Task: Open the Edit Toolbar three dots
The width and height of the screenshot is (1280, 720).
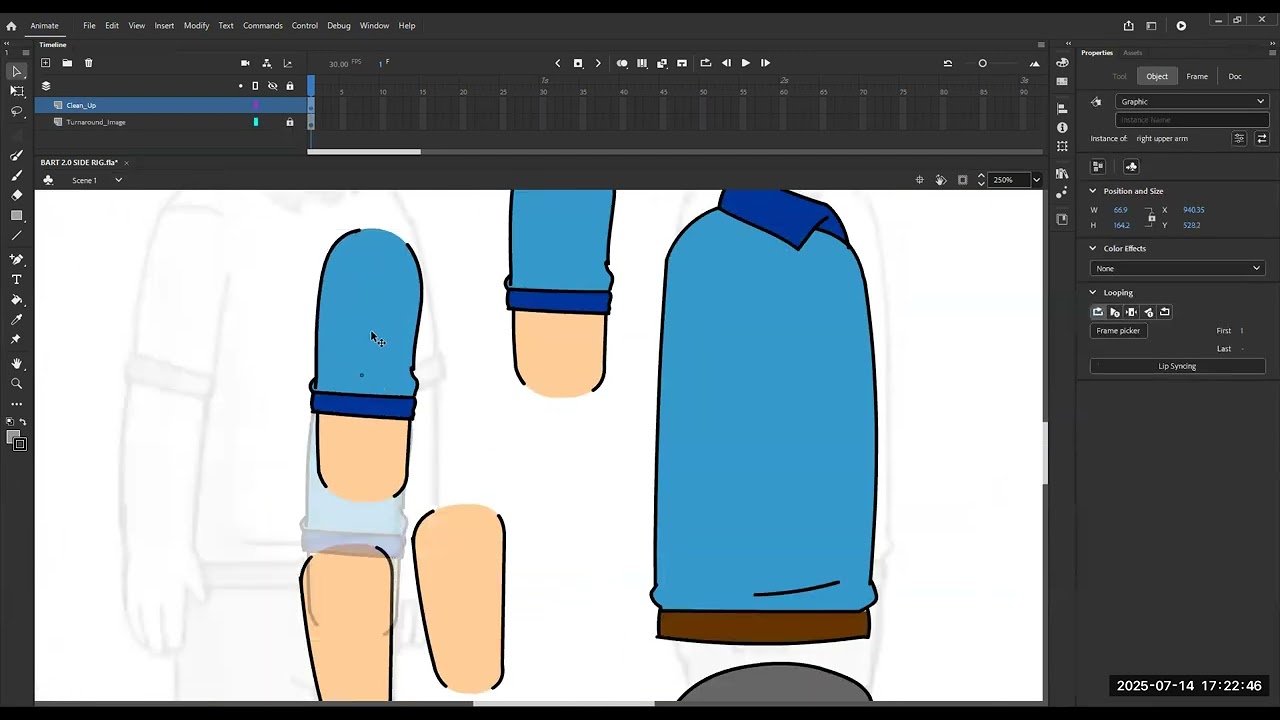Action: pos(17,404)
